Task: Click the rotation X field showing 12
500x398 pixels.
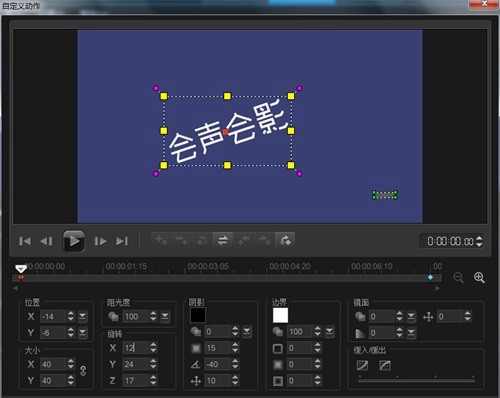Action: (x=135, y=348)
